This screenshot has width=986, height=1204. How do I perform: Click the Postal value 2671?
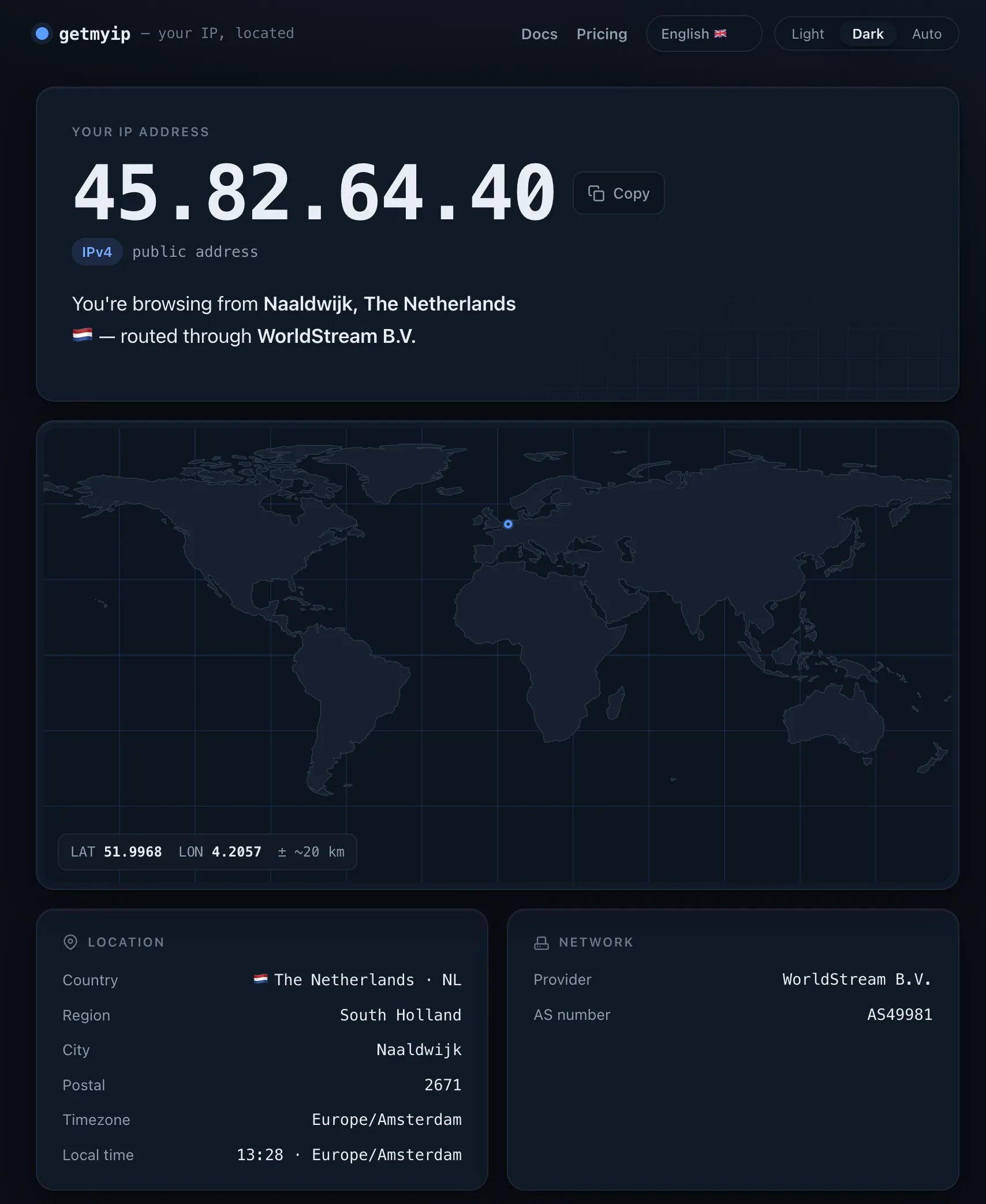443,1085
